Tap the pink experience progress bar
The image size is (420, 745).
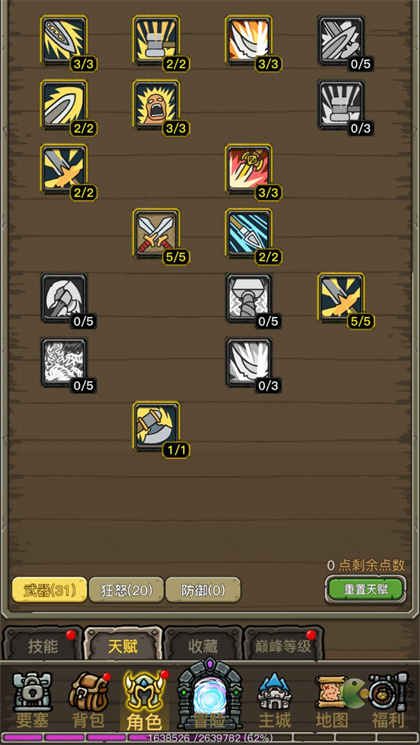click(210, 738)
